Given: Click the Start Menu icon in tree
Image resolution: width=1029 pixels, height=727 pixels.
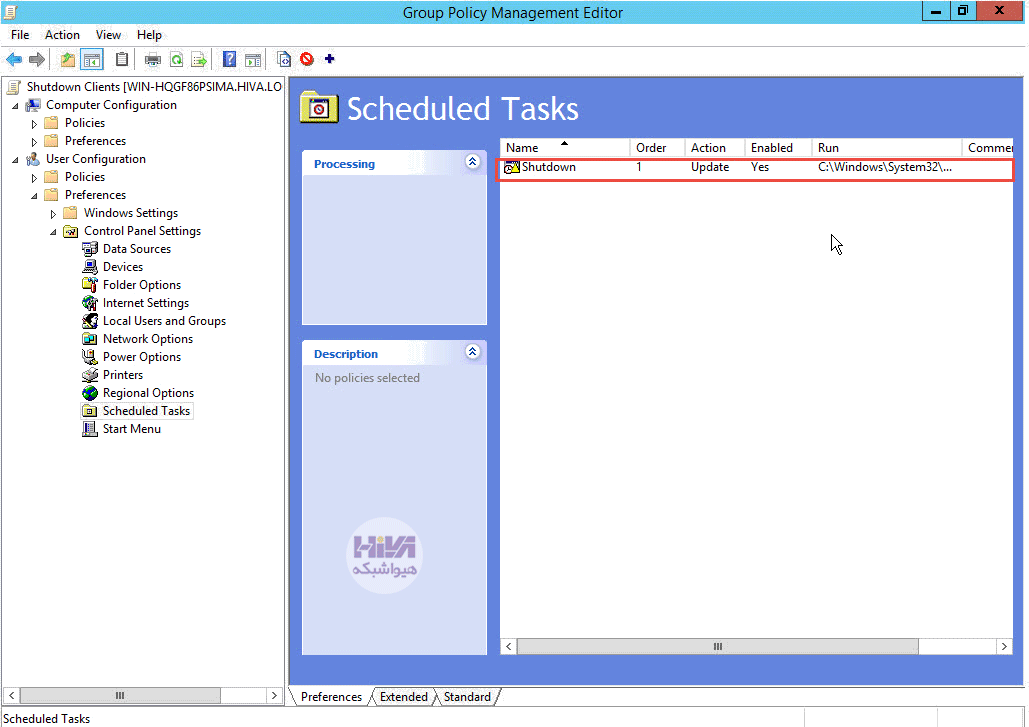Looking at the screenshot, I should click(x=90, y=429).
